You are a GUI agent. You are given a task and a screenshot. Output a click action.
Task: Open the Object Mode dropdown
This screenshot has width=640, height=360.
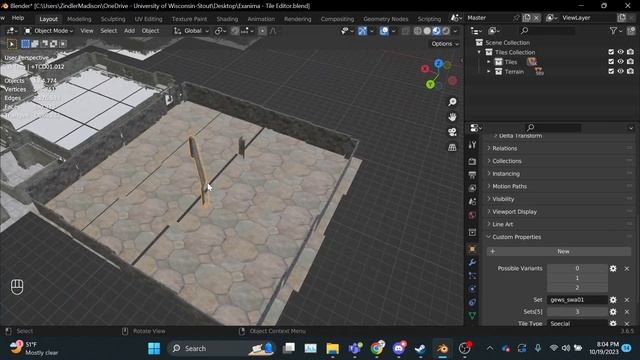[49, 31]
